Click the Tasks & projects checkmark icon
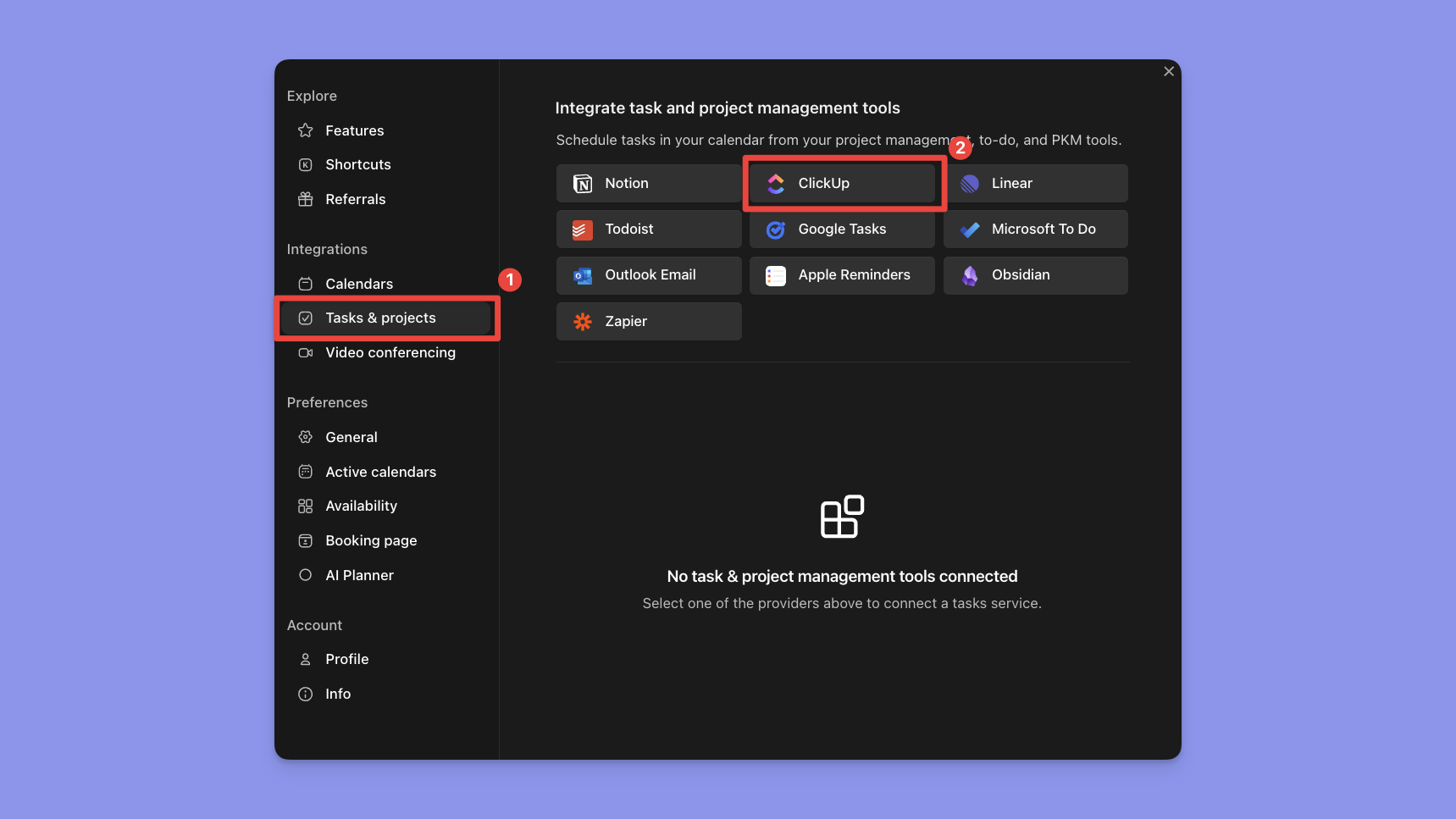The height and width of the screenshot is (819, 1456). (x=306, y=318)
